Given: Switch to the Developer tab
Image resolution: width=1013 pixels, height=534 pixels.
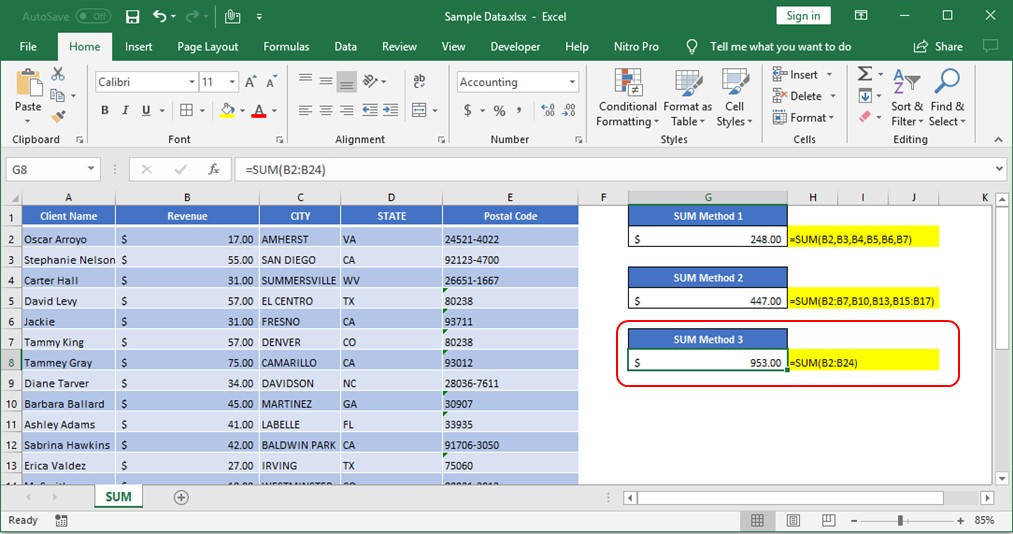Looking at the screenshot, I should coord(515,46).
